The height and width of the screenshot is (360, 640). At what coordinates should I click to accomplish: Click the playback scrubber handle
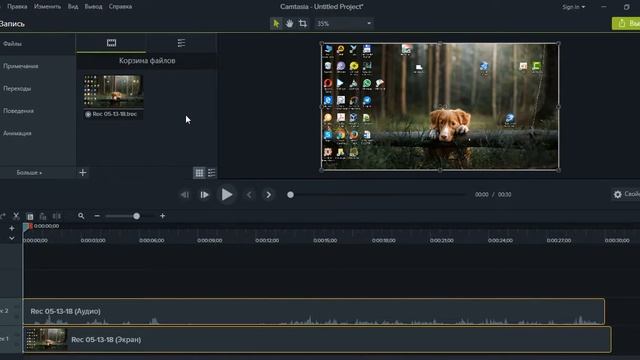click(x=290, y=195)
